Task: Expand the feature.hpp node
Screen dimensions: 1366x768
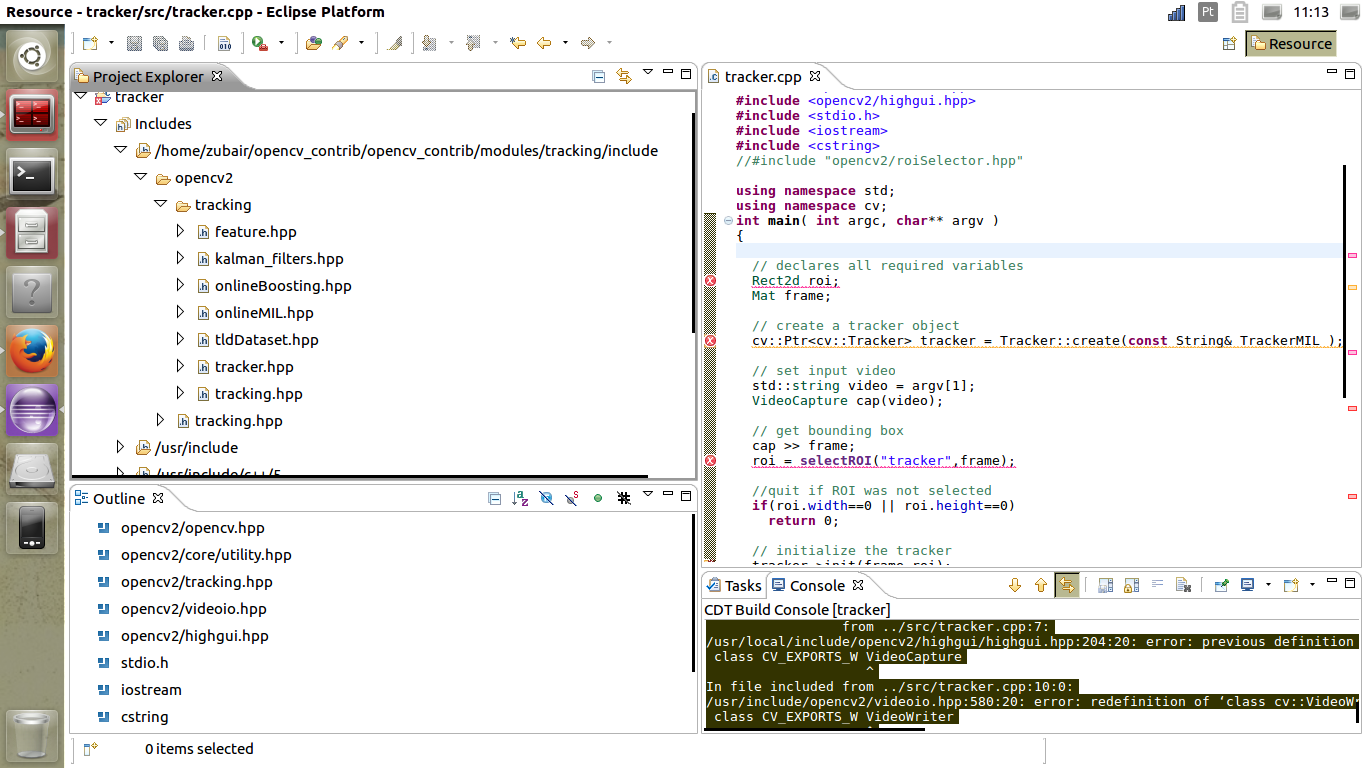Action: (180, 231)
